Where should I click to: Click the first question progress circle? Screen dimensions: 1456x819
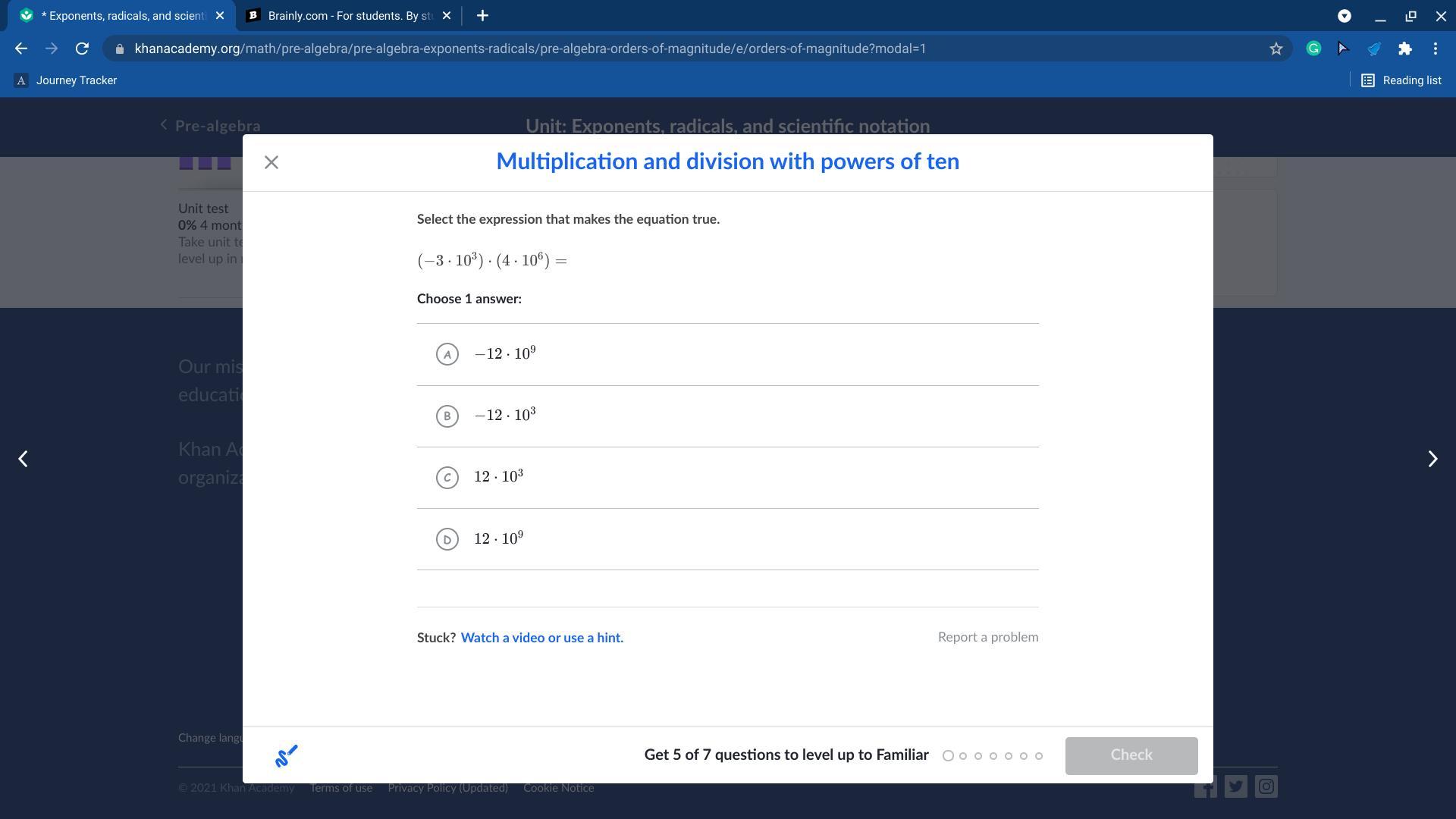[948, 755]
